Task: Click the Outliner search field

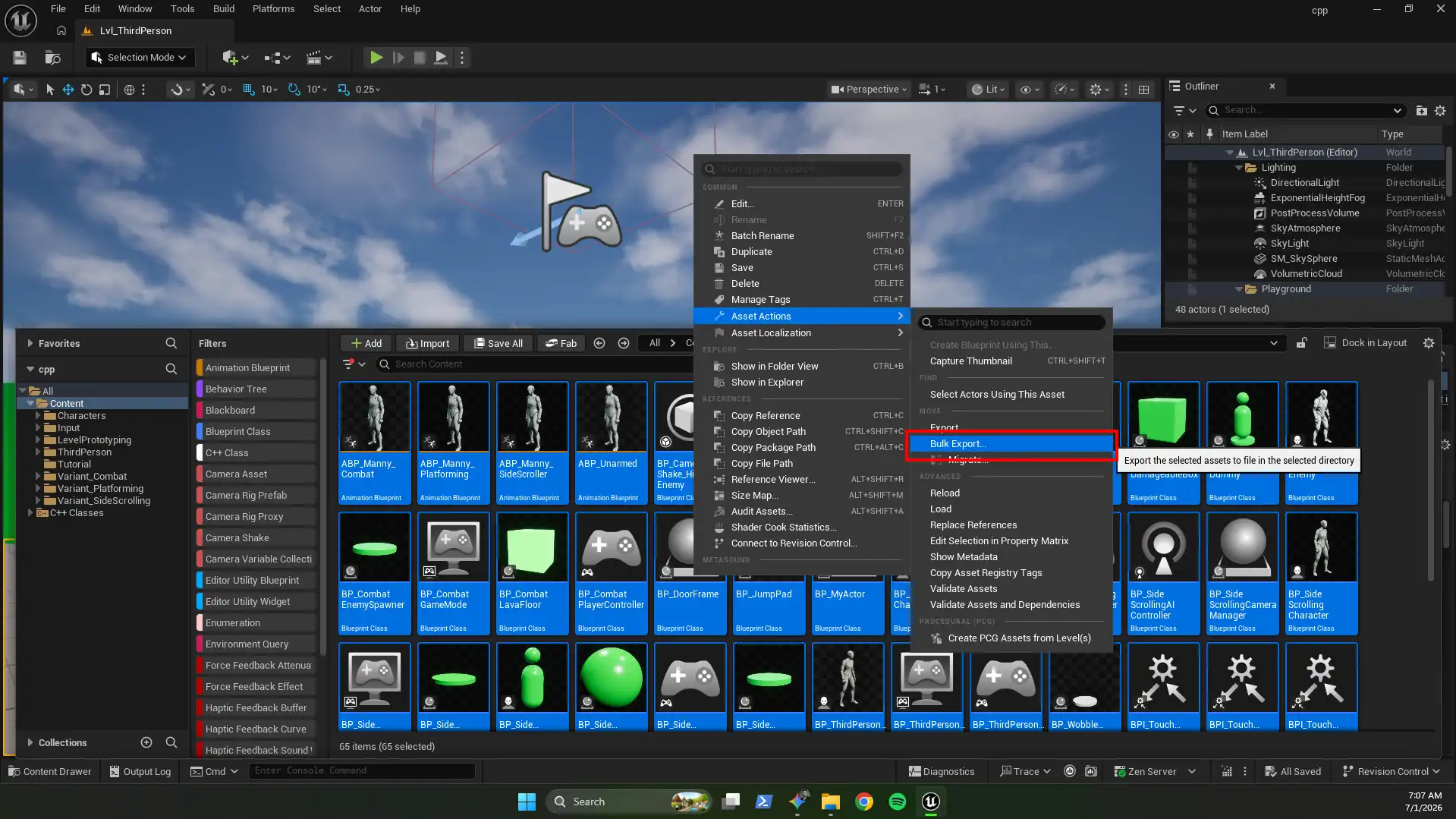Action: point(1307,111)
